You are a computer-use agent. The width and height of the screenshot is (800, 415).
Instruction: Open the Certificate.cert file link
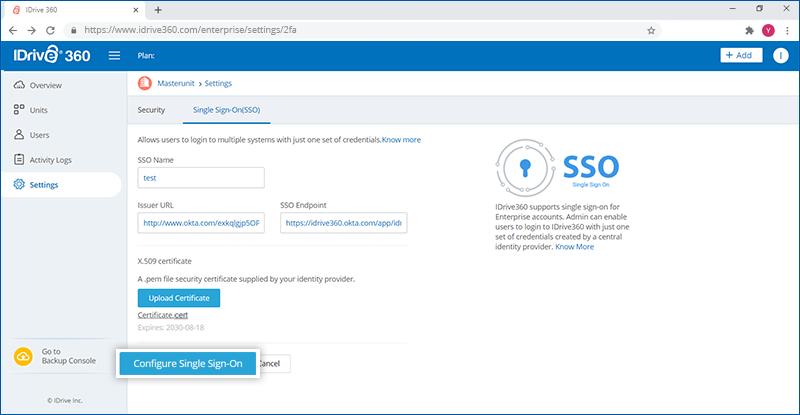pyautogui.click(x=163, y=315)
